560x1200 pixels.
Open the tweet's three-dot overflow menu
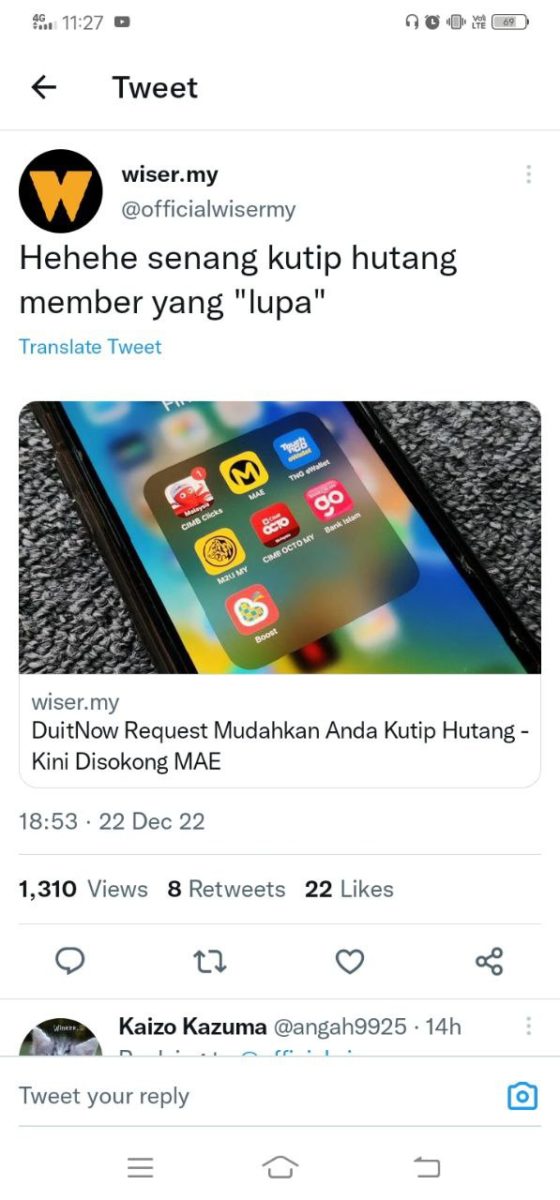(x=528, y=174)
